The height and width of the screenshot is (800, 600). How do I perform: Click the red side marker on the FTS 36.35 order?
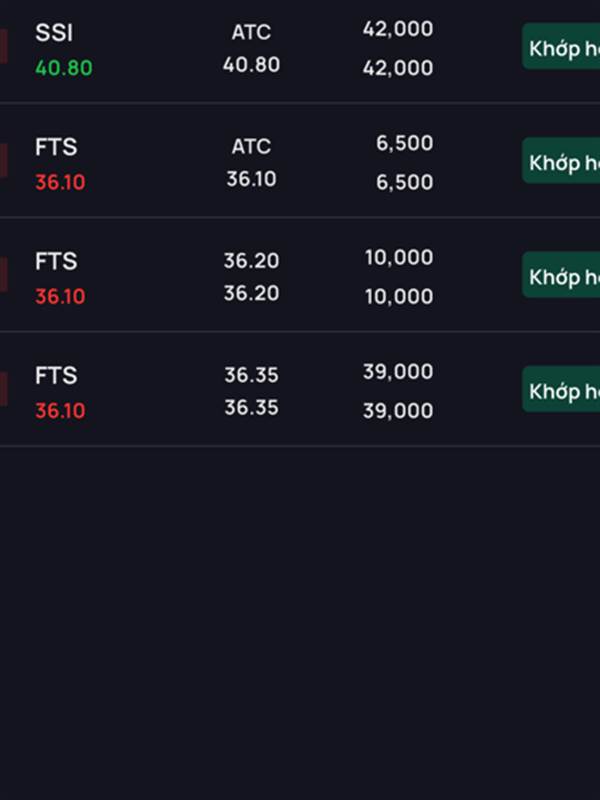click(4, 388)
